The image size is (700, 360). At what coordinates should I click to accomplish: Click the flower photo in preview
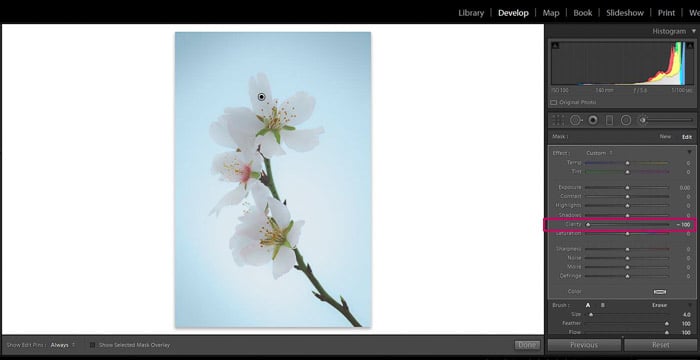click(x=273, y=180)
